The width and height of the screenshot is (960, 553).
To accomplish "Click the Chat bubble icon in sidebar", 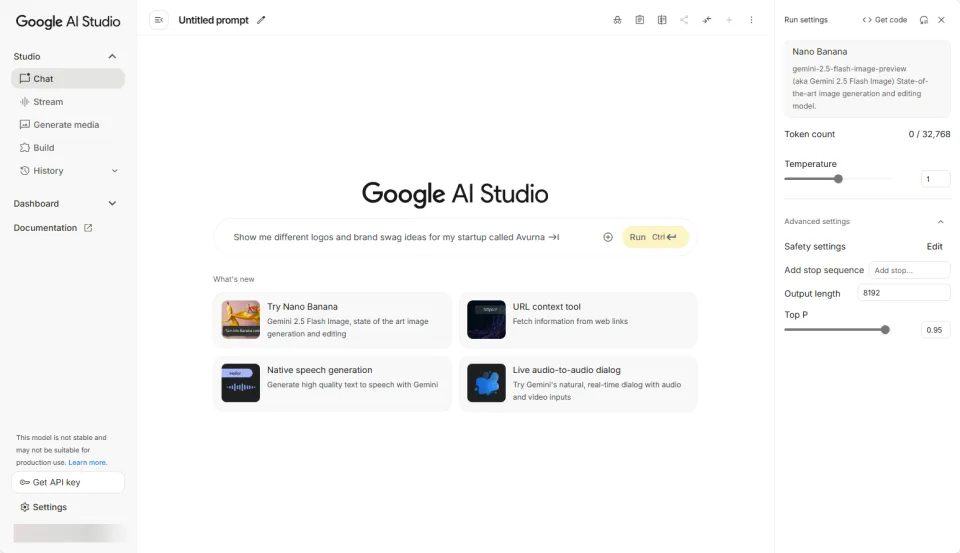I will (24, 78).
